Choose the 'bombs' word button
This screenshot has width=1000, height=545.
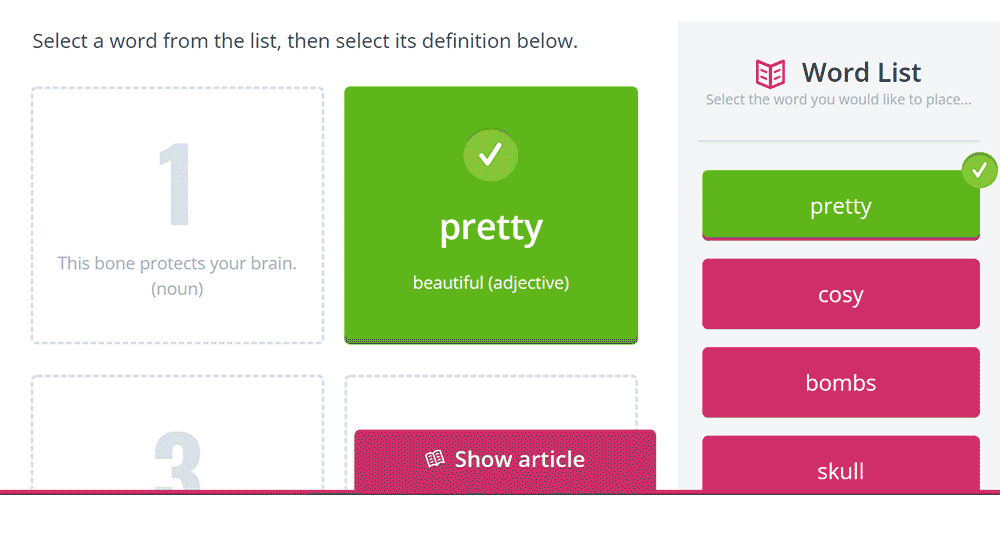tap(840, 382)
